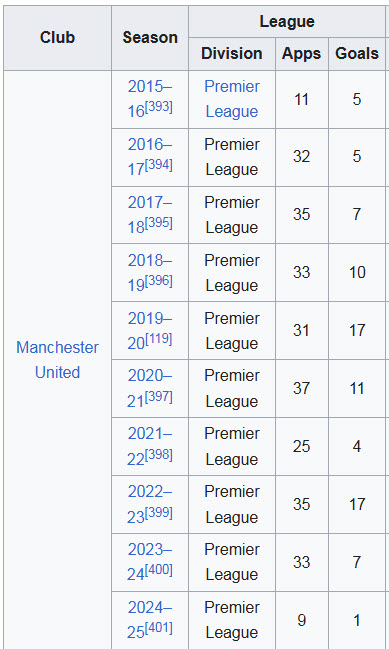Open the Manchester United club link

pyautogui.click(x=58, y=360)
